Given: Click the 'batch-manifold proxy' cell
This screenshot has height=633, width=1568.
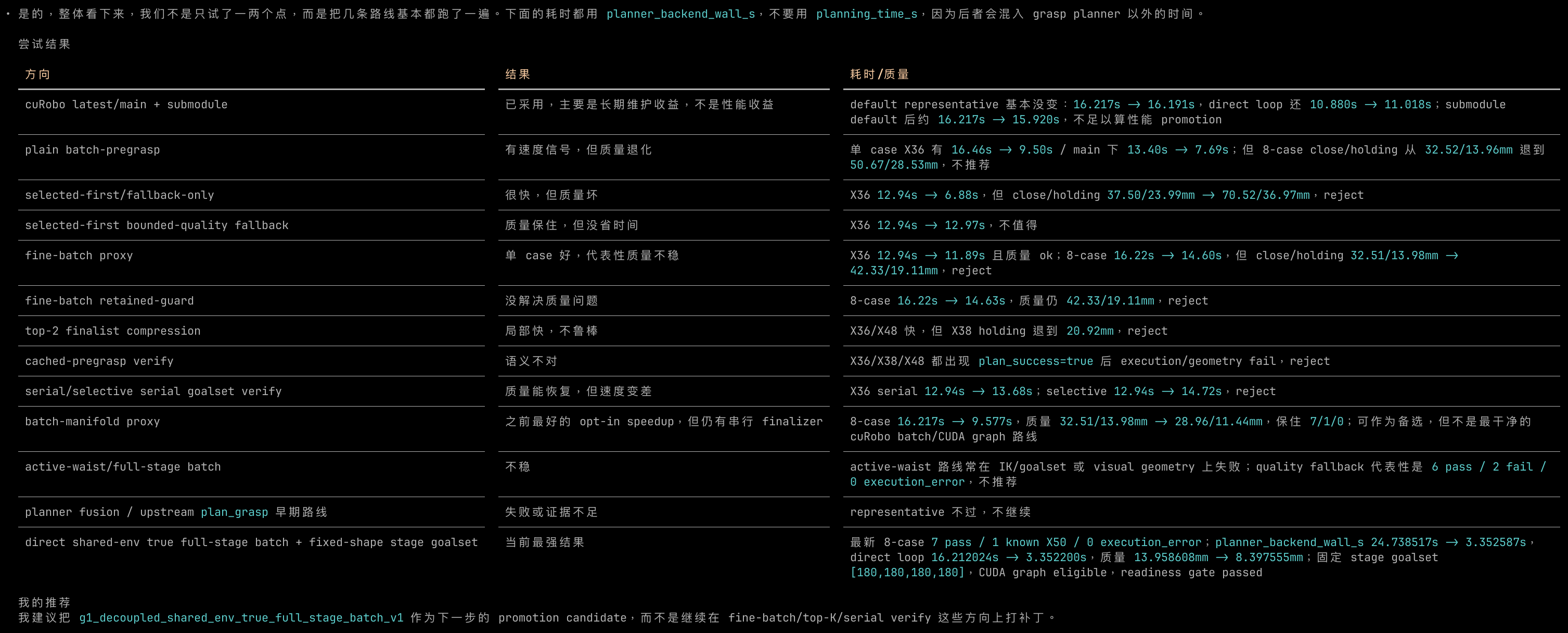Looking at the screenshot, I should (93, 422).
